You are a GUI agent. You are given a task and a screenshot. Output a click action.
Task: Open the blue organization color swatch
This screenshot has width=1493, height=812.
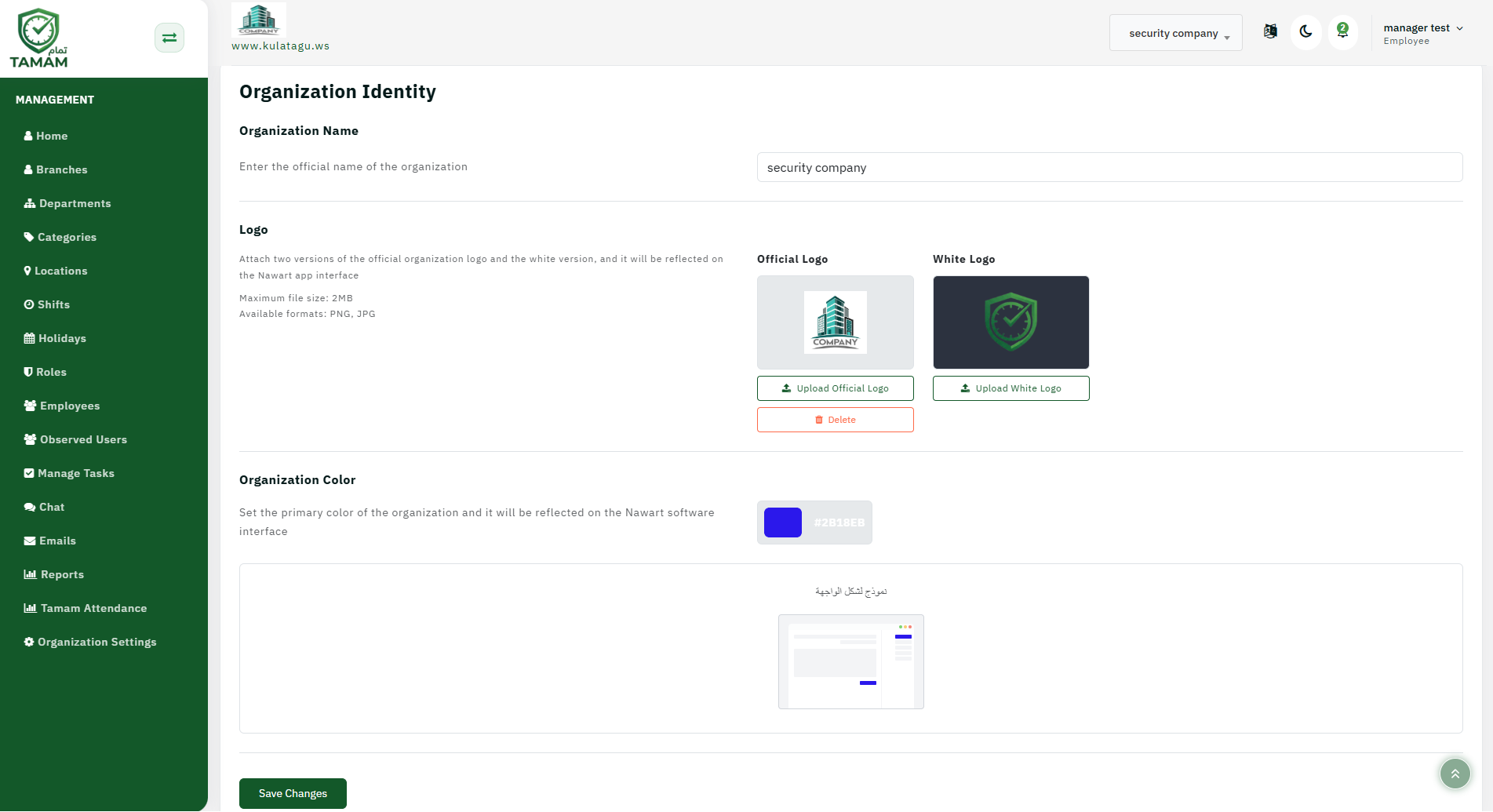(x=783, y=523)
